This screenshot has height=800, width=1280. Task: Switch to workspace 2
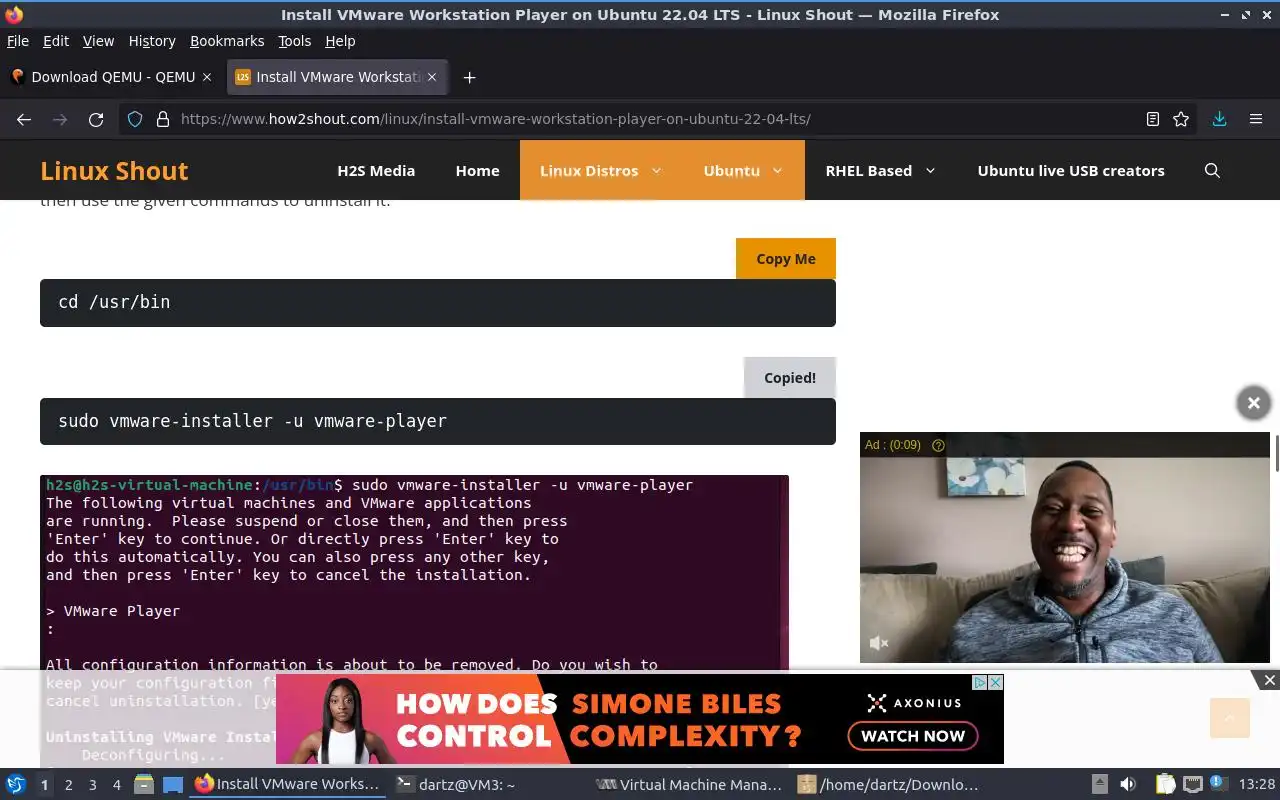[x=68, y=785]
